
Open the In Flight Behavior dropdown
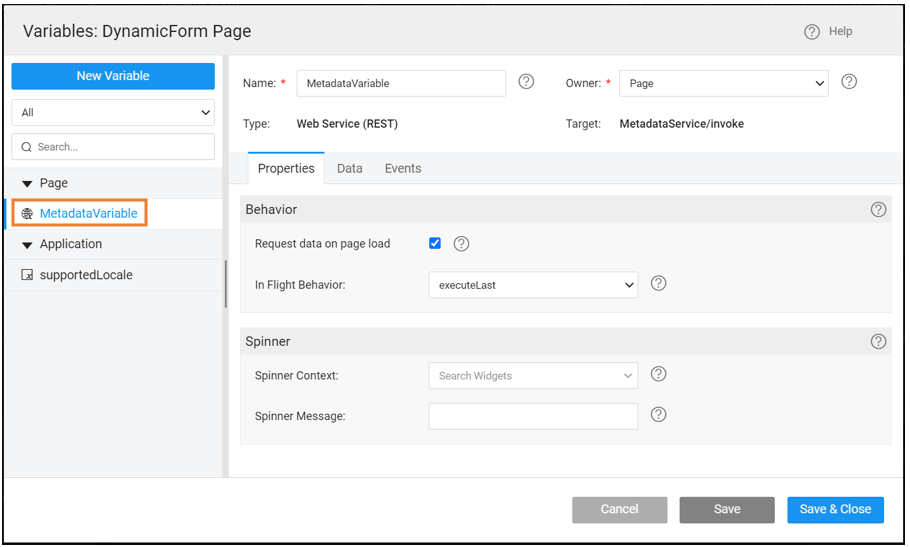coord(533,285)
